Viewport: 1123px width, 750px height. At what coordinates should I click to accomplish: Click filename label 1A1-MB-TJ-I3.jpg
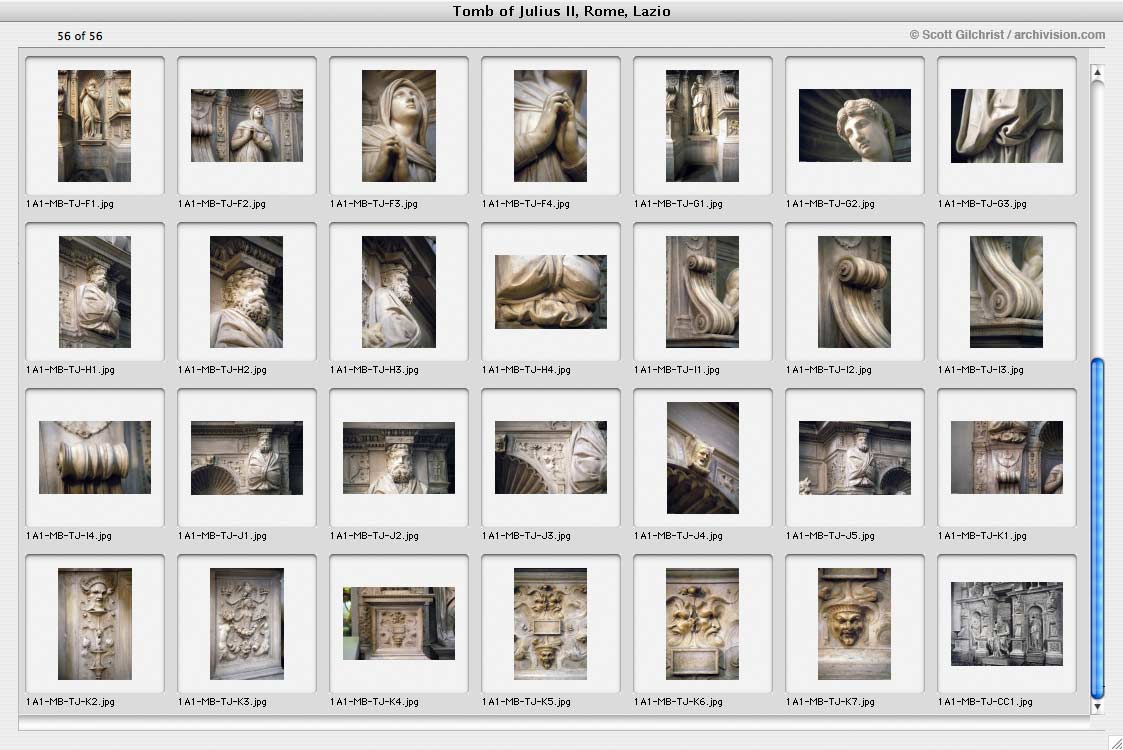[980, 370]
